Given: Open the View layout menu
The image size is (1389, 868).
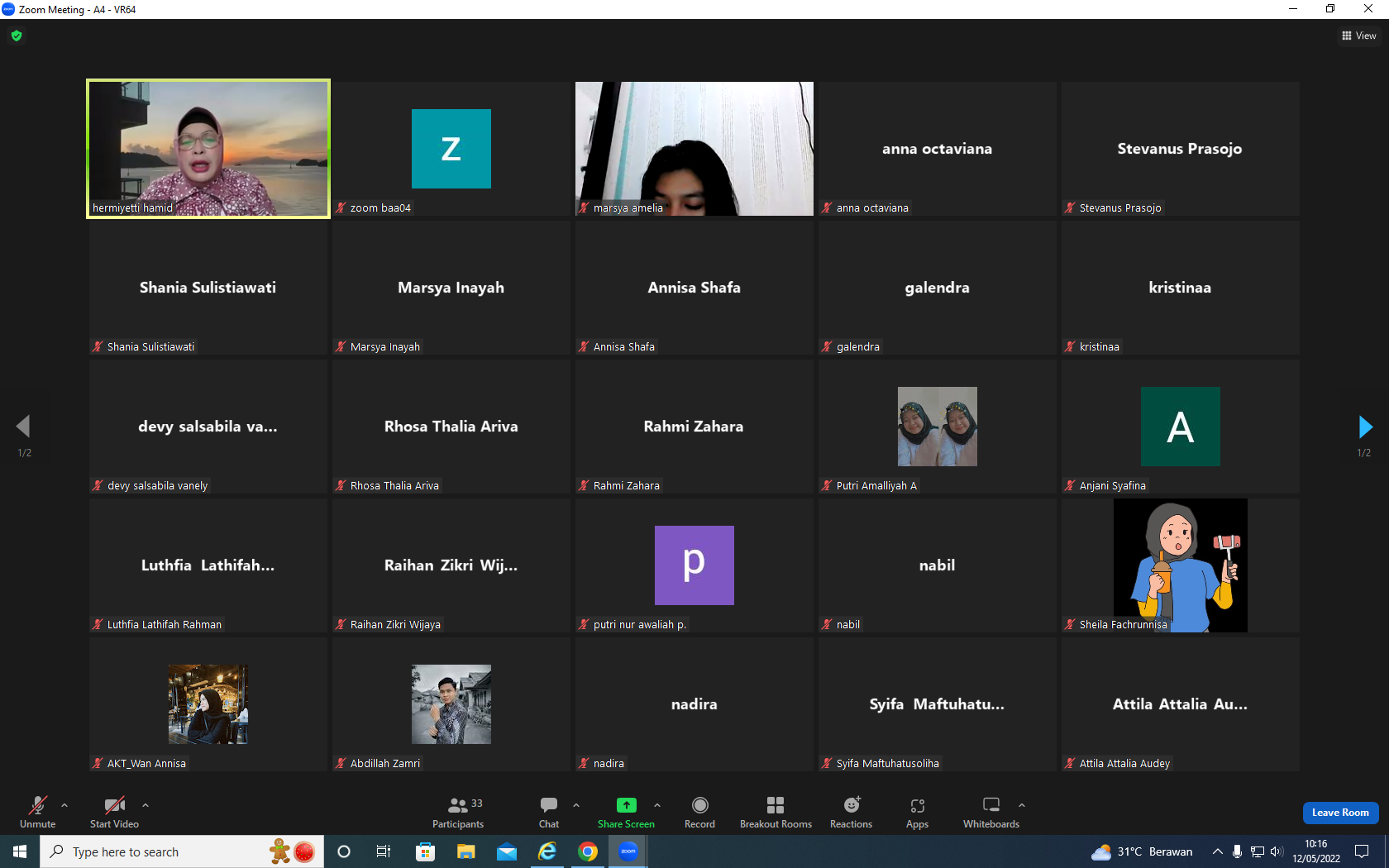Looking at the screenshot, I should pyautogui.click(x=1358, y=36).
